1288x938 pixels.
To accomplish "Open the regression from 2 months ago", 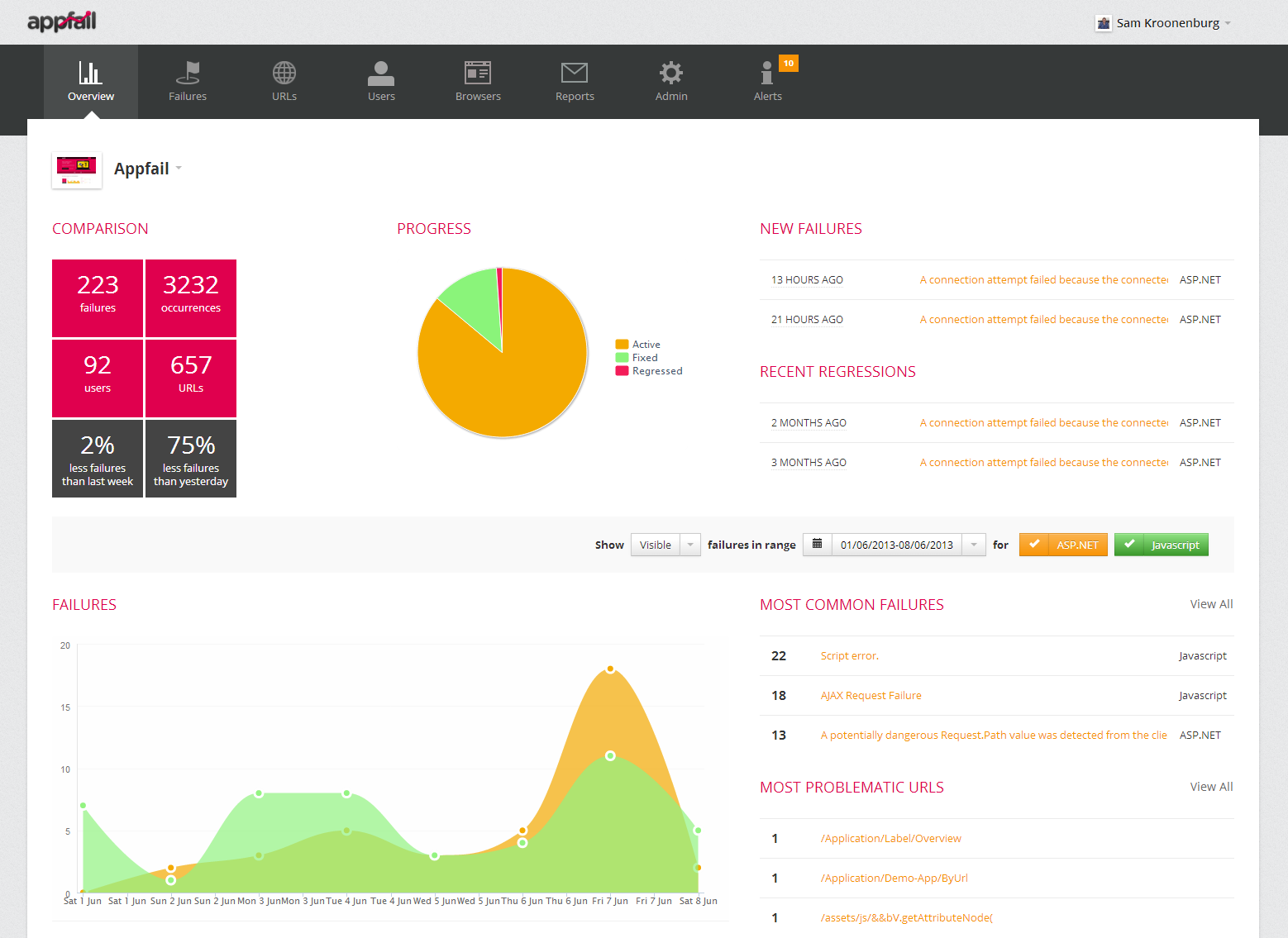I will click(x=1043, y=422).
